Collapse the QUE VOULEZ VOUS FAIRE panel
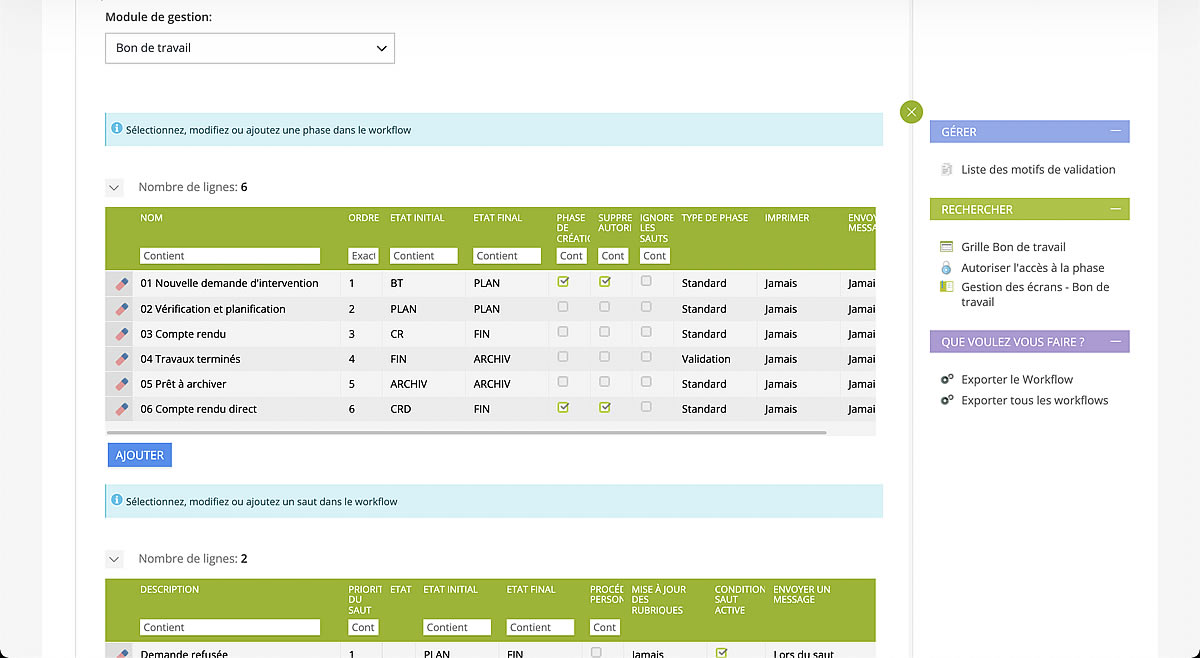The image size is (1200, 658). click(1115, 342)
